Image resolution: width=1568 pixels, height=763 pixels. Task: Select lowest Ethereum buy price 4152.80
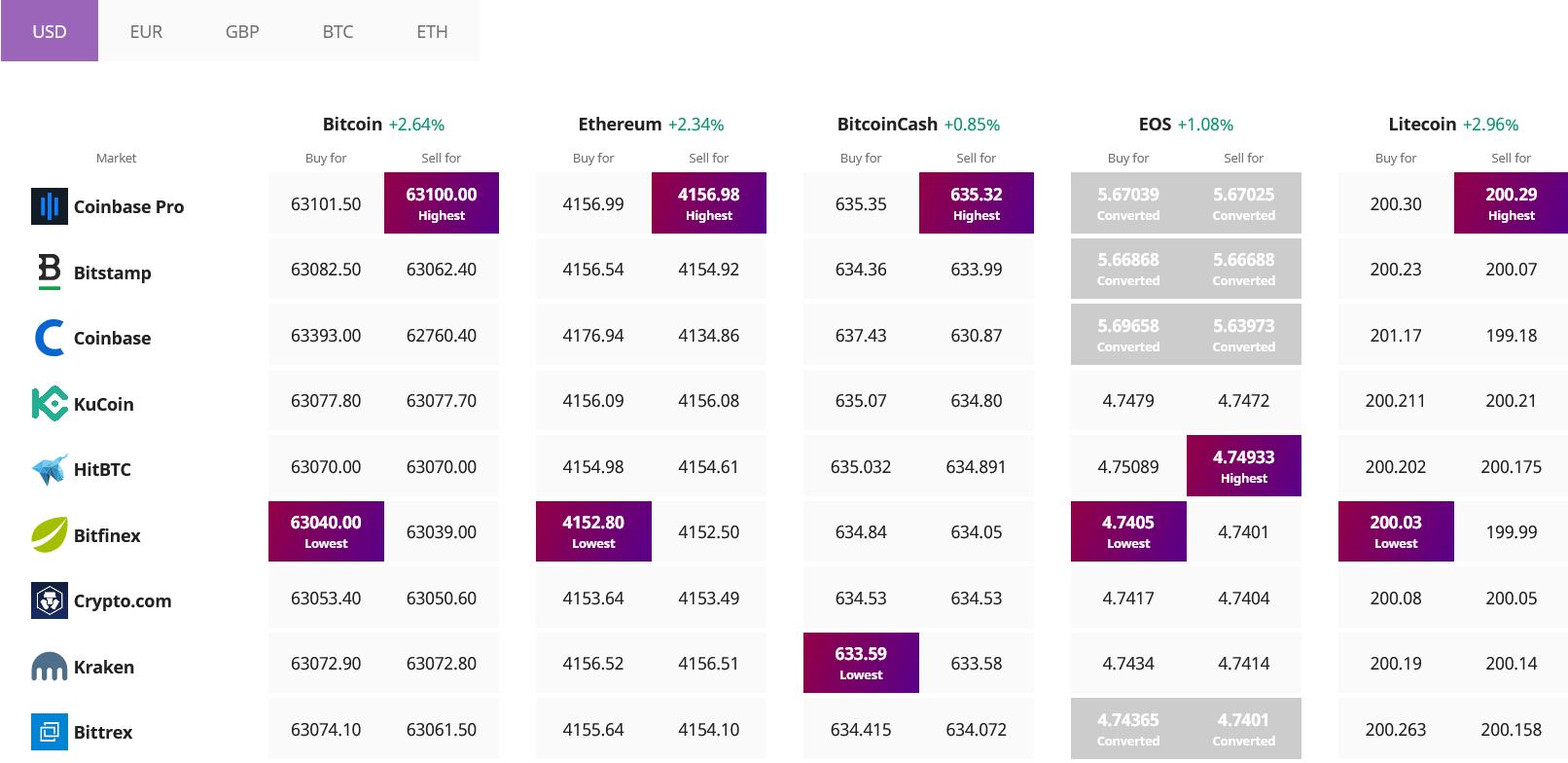pyautogui.click(x=593, y=531)
